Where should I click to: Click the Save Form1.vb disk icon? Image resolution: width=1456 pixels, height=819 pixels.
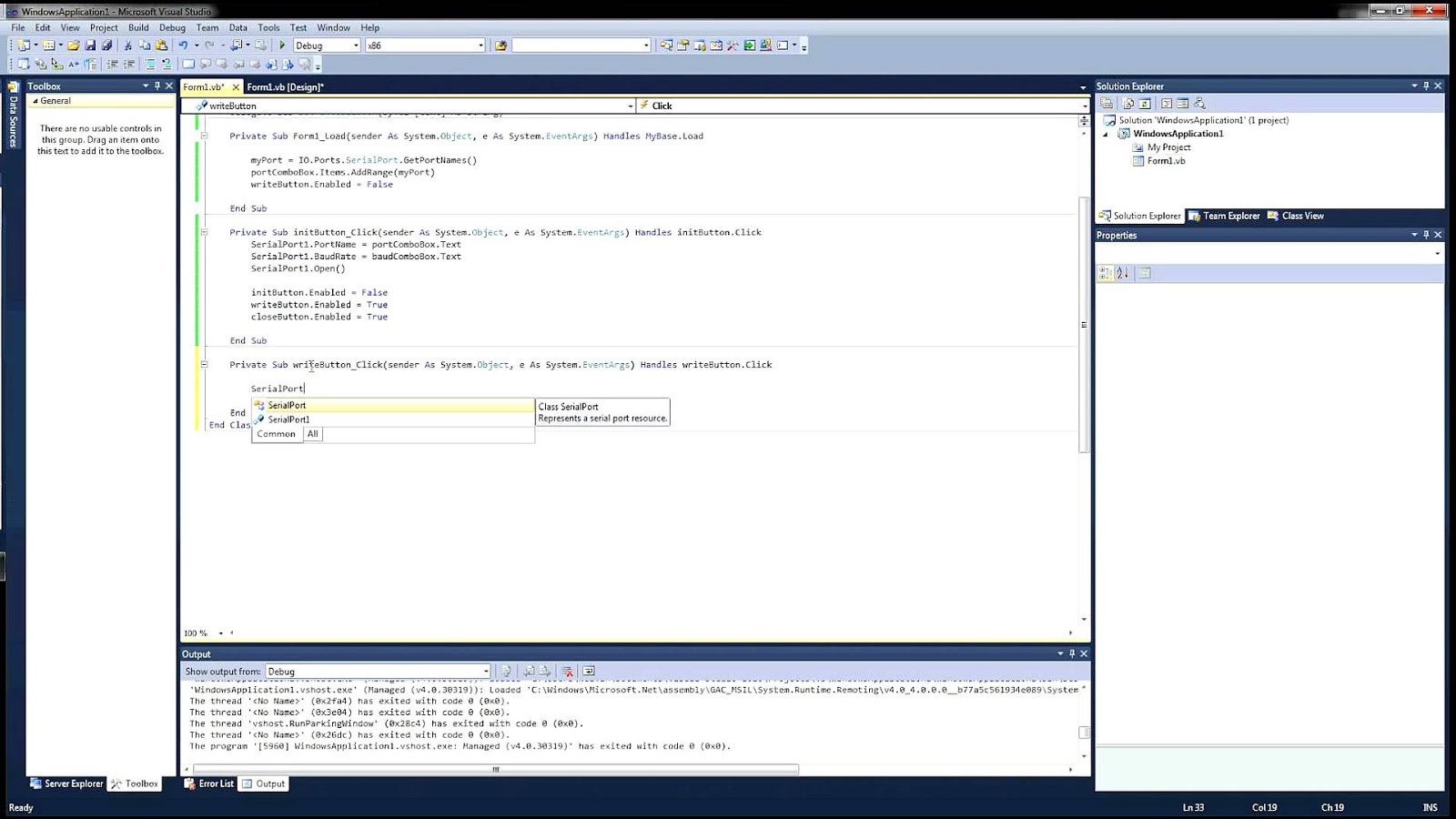tap(90, 45)
